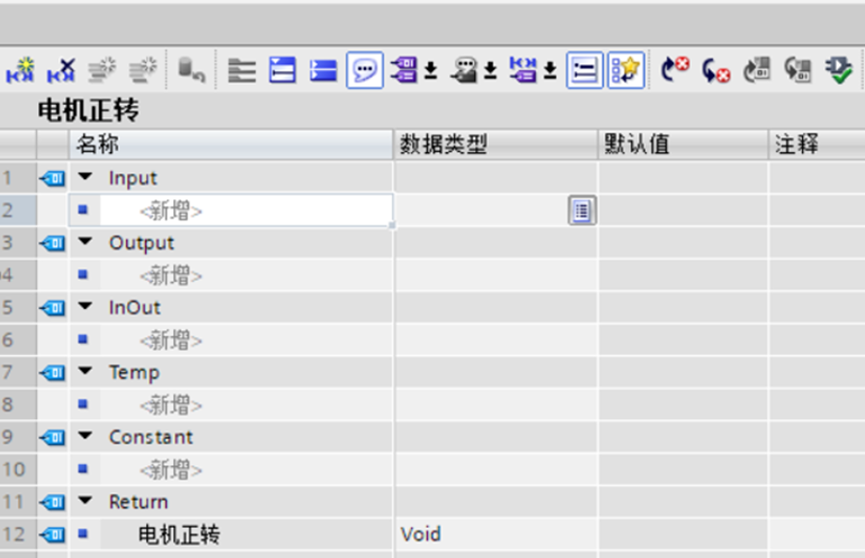The image size is (865, 558).
Task: Toggle the favorites star icon
Action: 626,70
